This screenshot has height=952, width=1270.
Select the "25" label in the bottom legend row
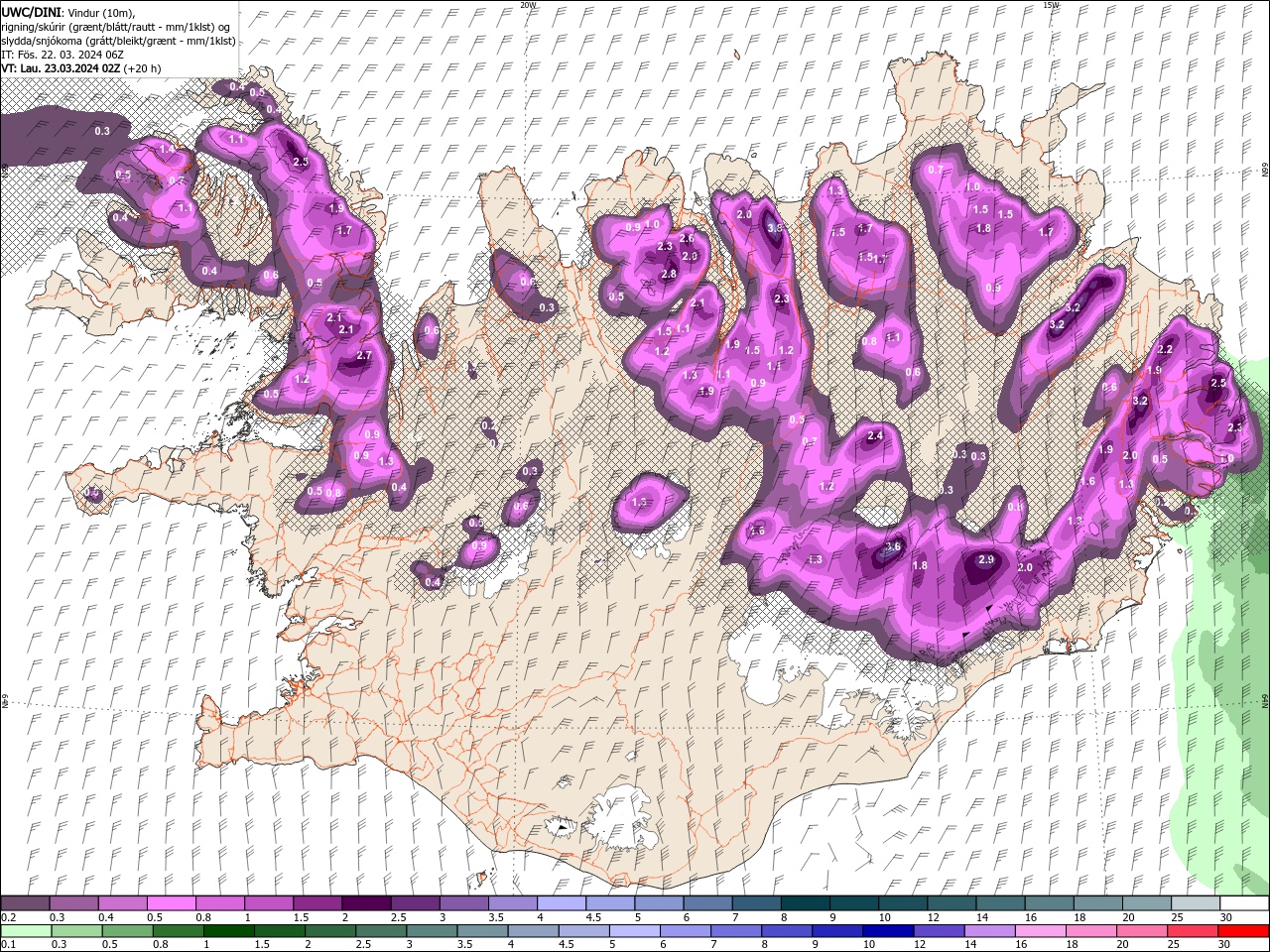click(x=1176, y=945)
